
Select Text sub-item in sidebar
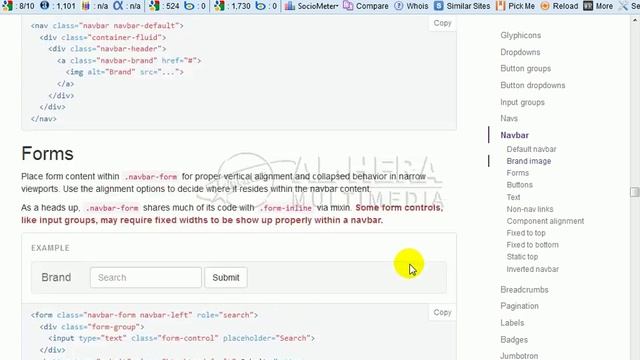pyautogui.click(x=513, y=197)
